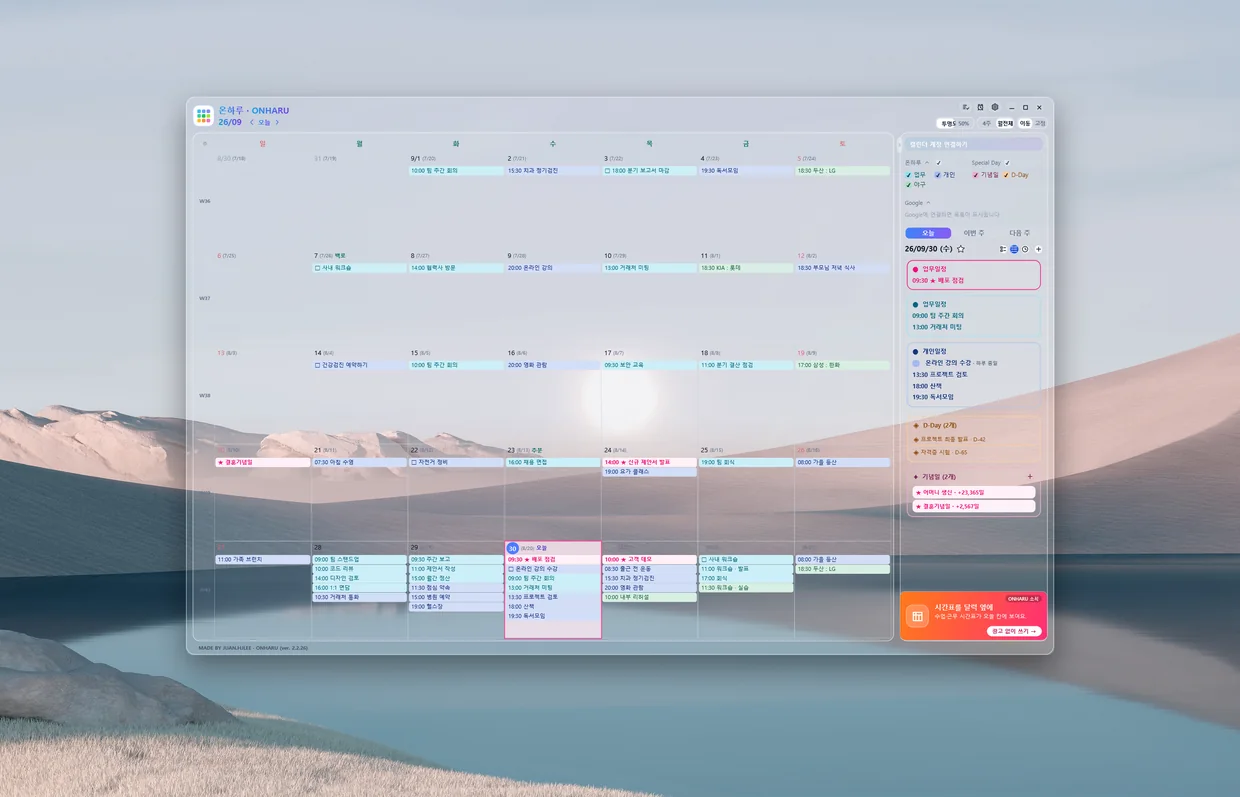
Task: Go to the previous month arrow
Action: point(252,123)
